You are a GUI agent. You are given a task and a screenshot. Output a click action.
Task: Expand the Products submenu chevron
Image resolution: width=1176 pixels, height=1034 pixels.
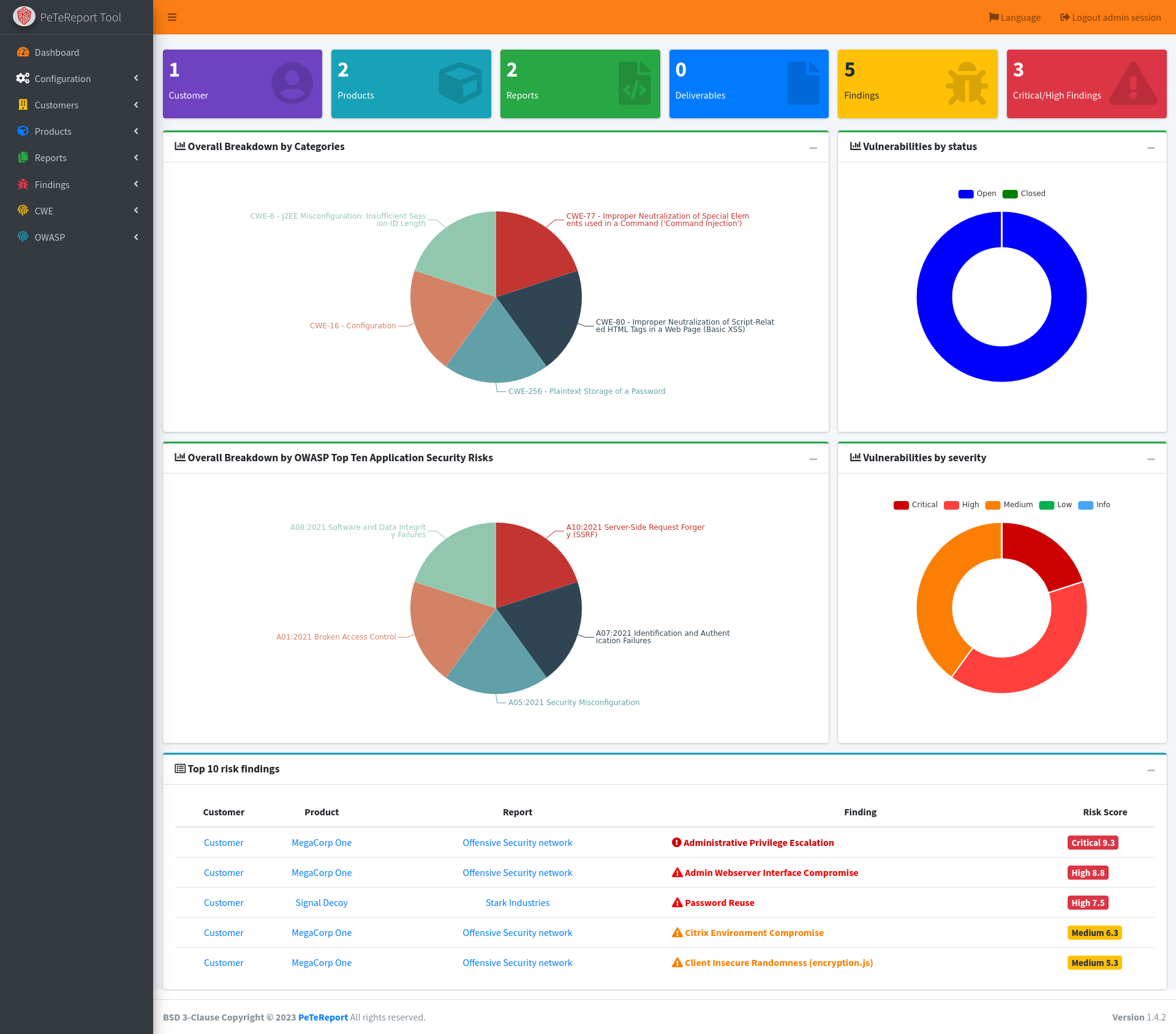[x=136, y=131]
